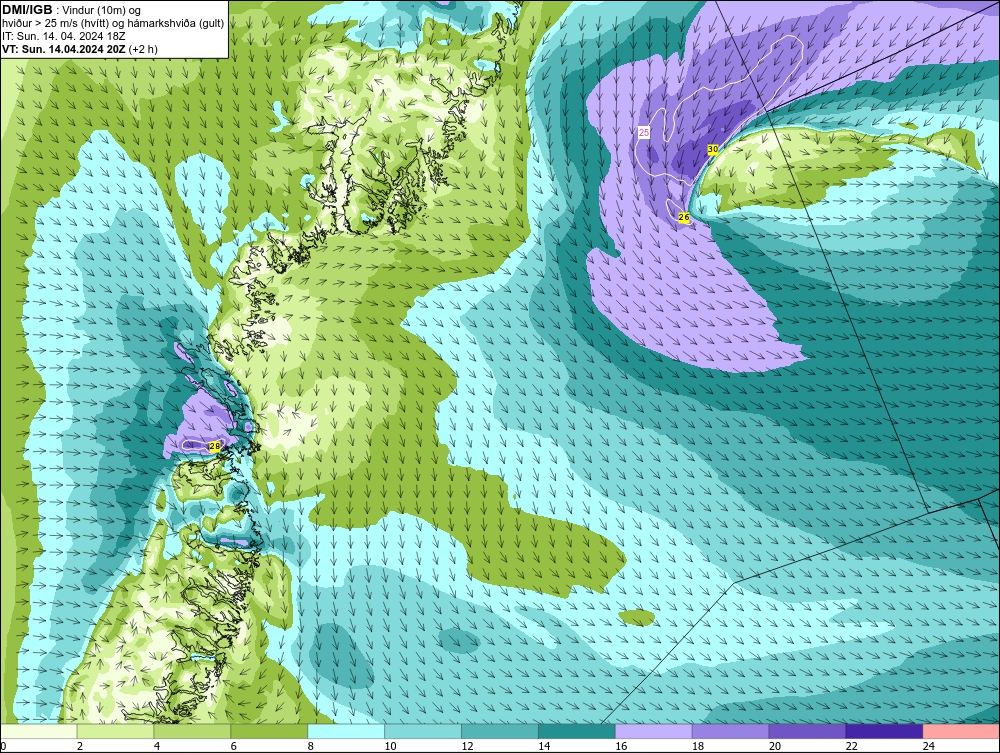
Task: Click the hviður > 25 m/s description line
Action: click(113, 24)
